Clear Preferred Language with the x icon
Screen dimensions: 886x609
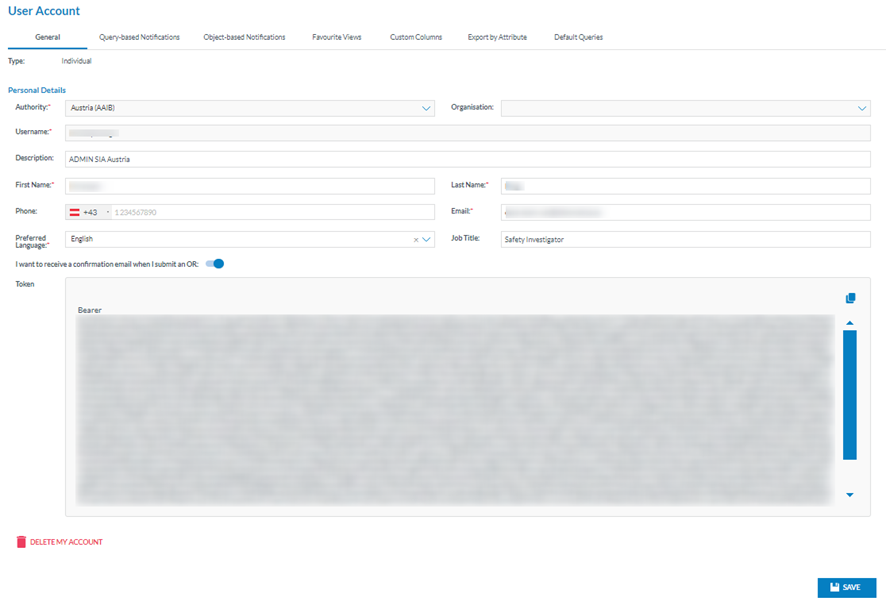coord(416,240)
